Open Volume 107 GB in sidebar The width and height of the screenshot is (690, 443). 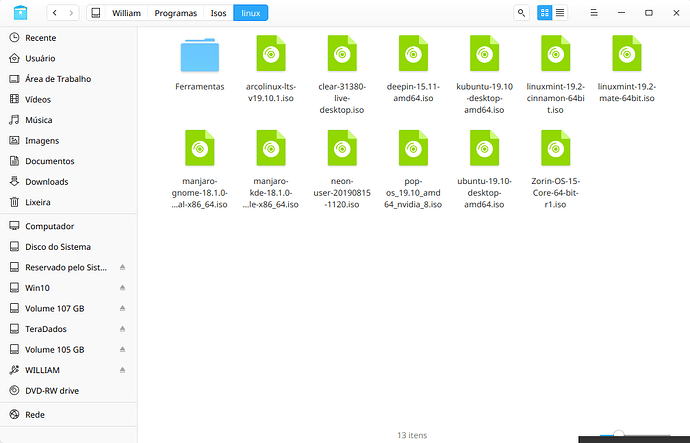tap(69, 308)
